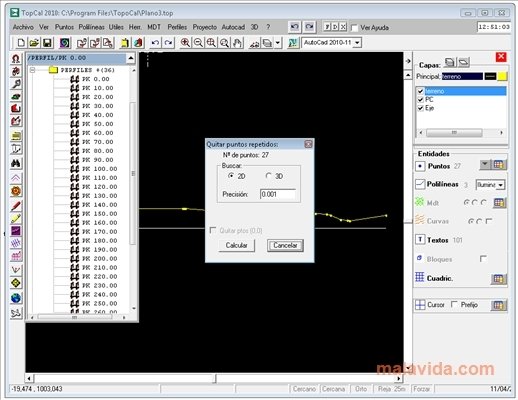Click the yellow layer color swatch

coord(502,76)
